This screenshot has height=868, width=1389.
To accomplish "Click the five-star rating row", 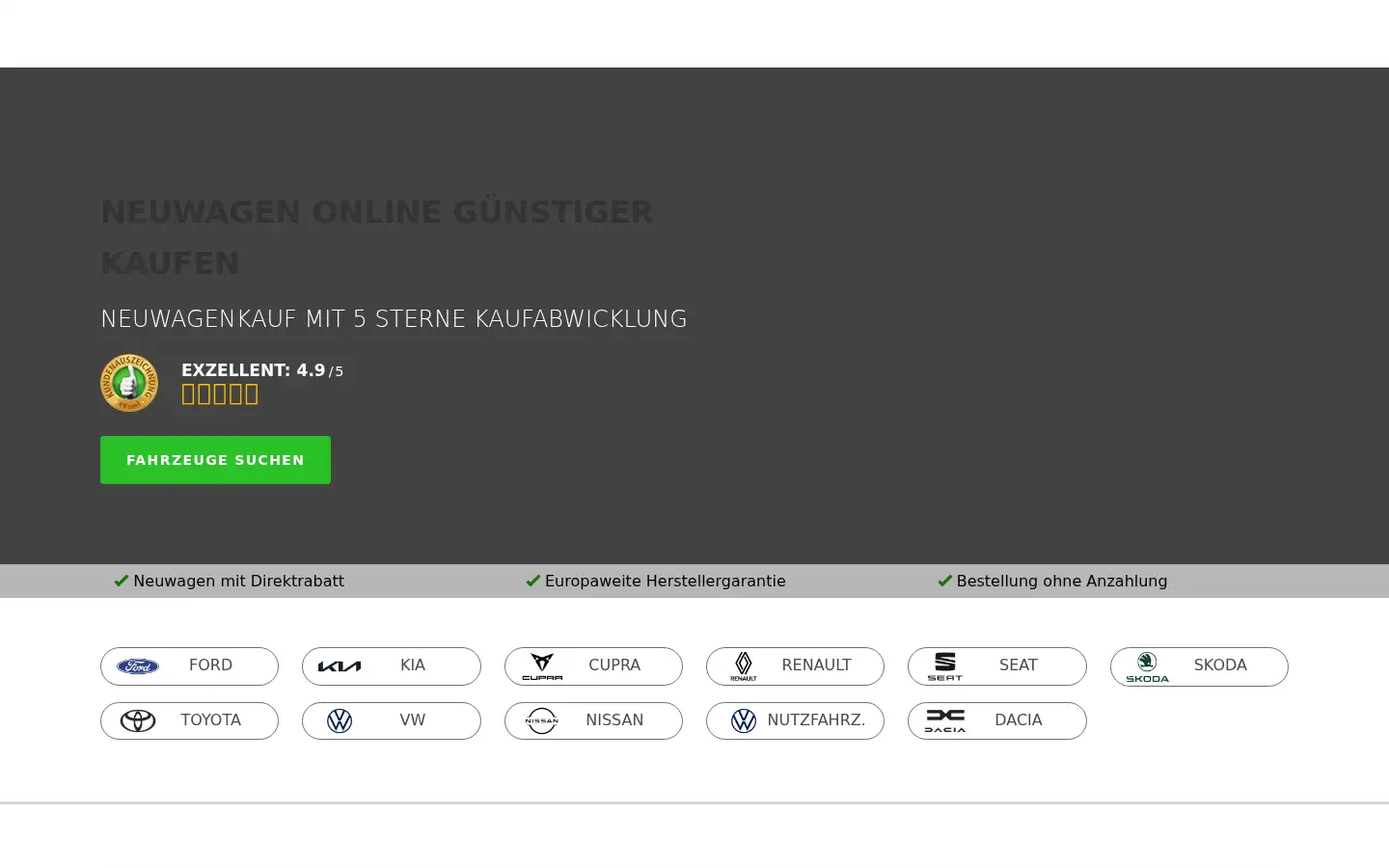I will [x=220, y=394].
